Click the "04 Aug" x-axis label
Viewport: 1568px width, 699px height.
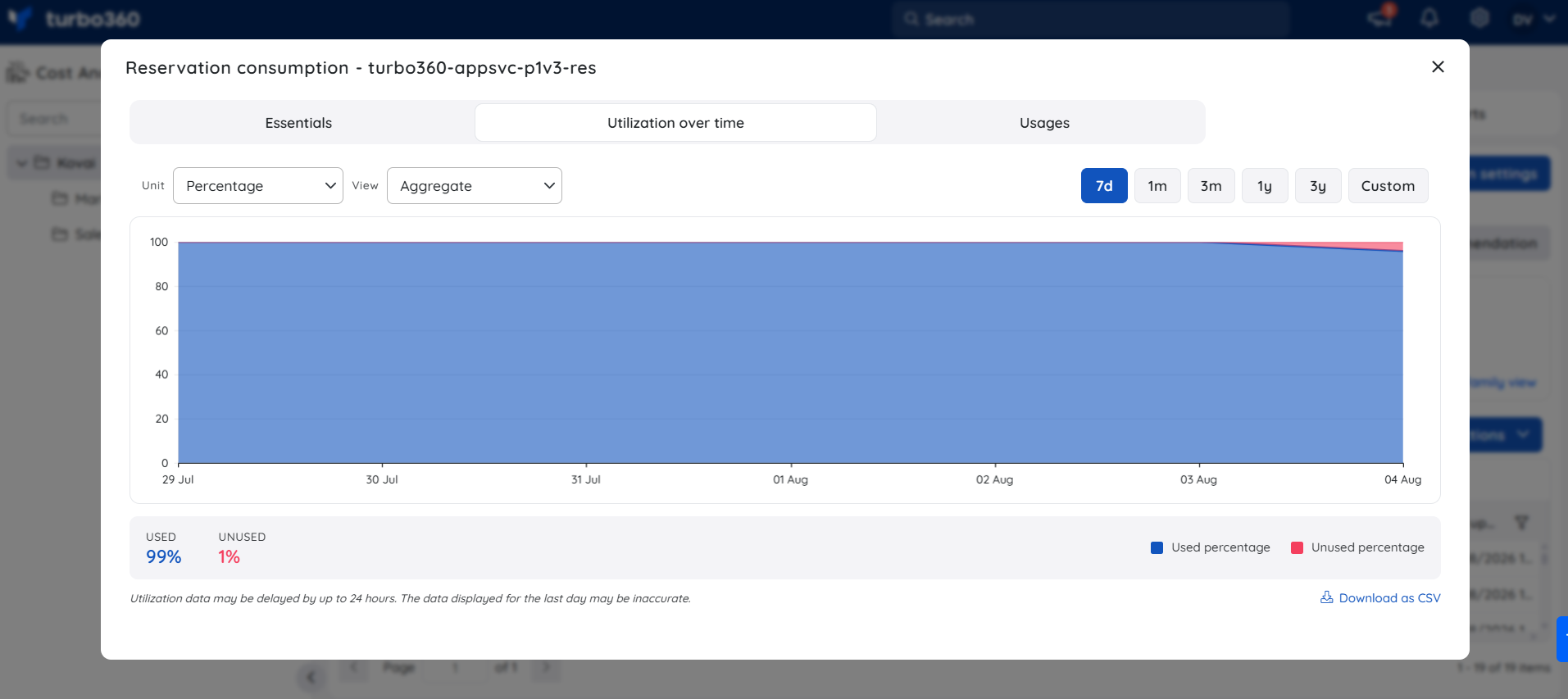pyautogui.click(x=1402, y=479)
